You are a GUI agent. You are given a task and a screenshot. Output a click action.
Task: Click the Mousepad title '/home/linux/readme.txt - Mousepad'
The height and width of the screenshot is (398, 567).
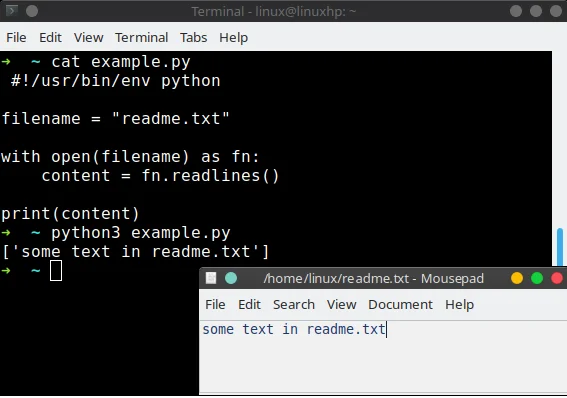(x=374, y=279)
